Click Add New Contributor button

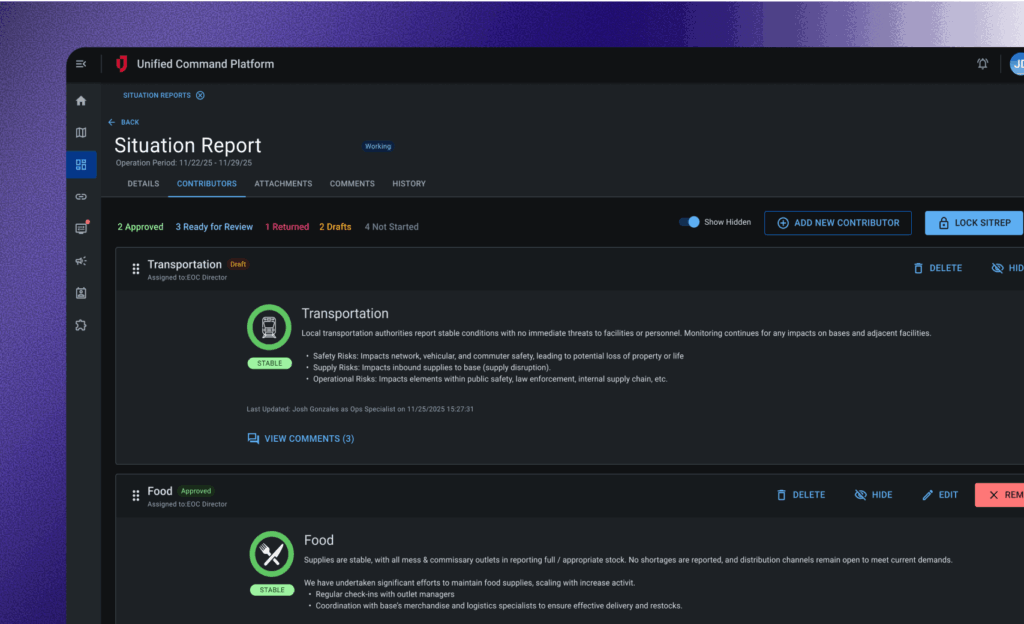coord(837,223)
